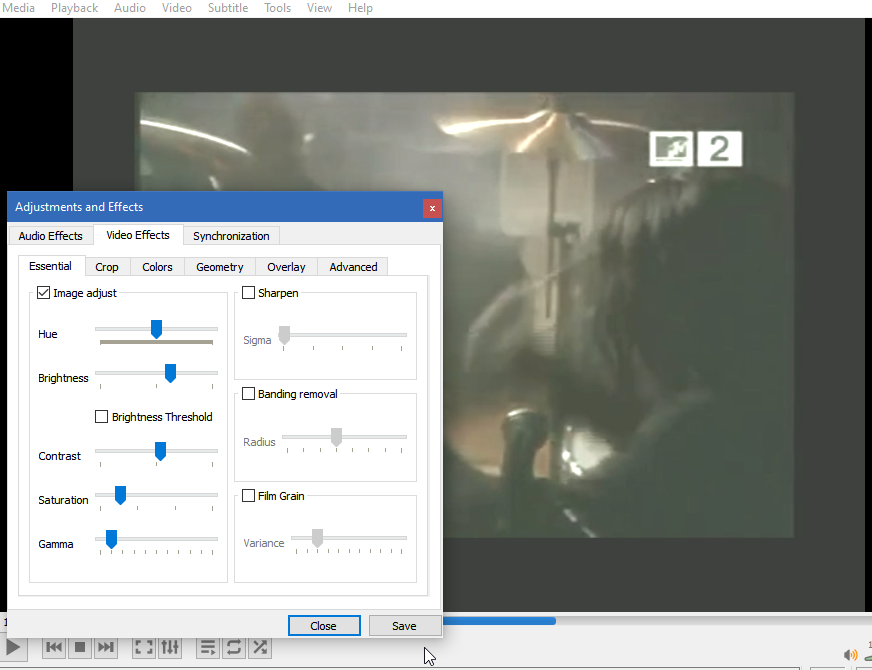The height and width of the screenshot is (670, 872).
Task: Open the Advanced sub-tab
Action: (353, 267)
